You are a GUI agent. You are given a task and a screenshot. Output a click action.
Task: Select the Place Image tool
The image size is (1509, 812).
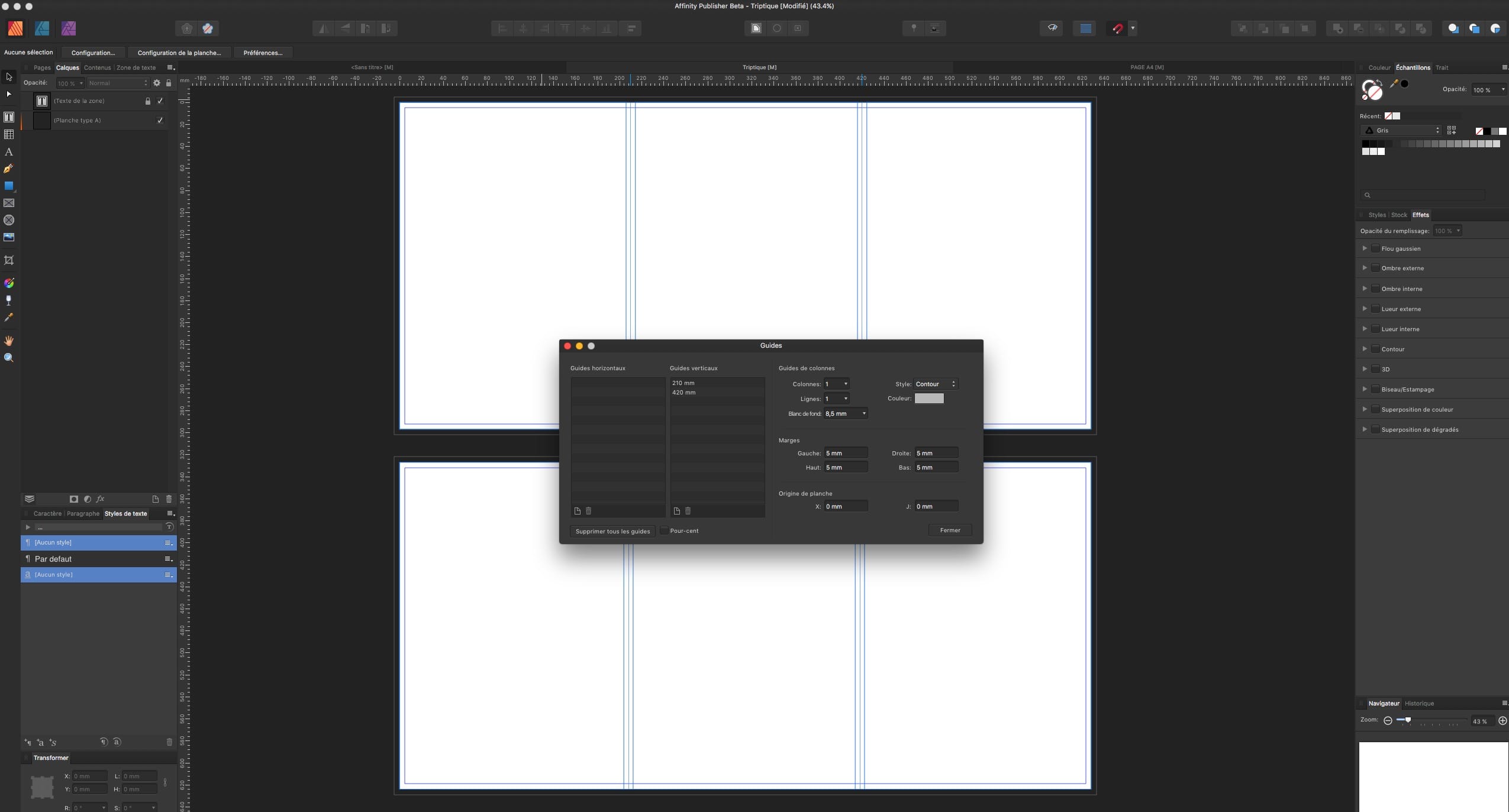click(9, 237)
